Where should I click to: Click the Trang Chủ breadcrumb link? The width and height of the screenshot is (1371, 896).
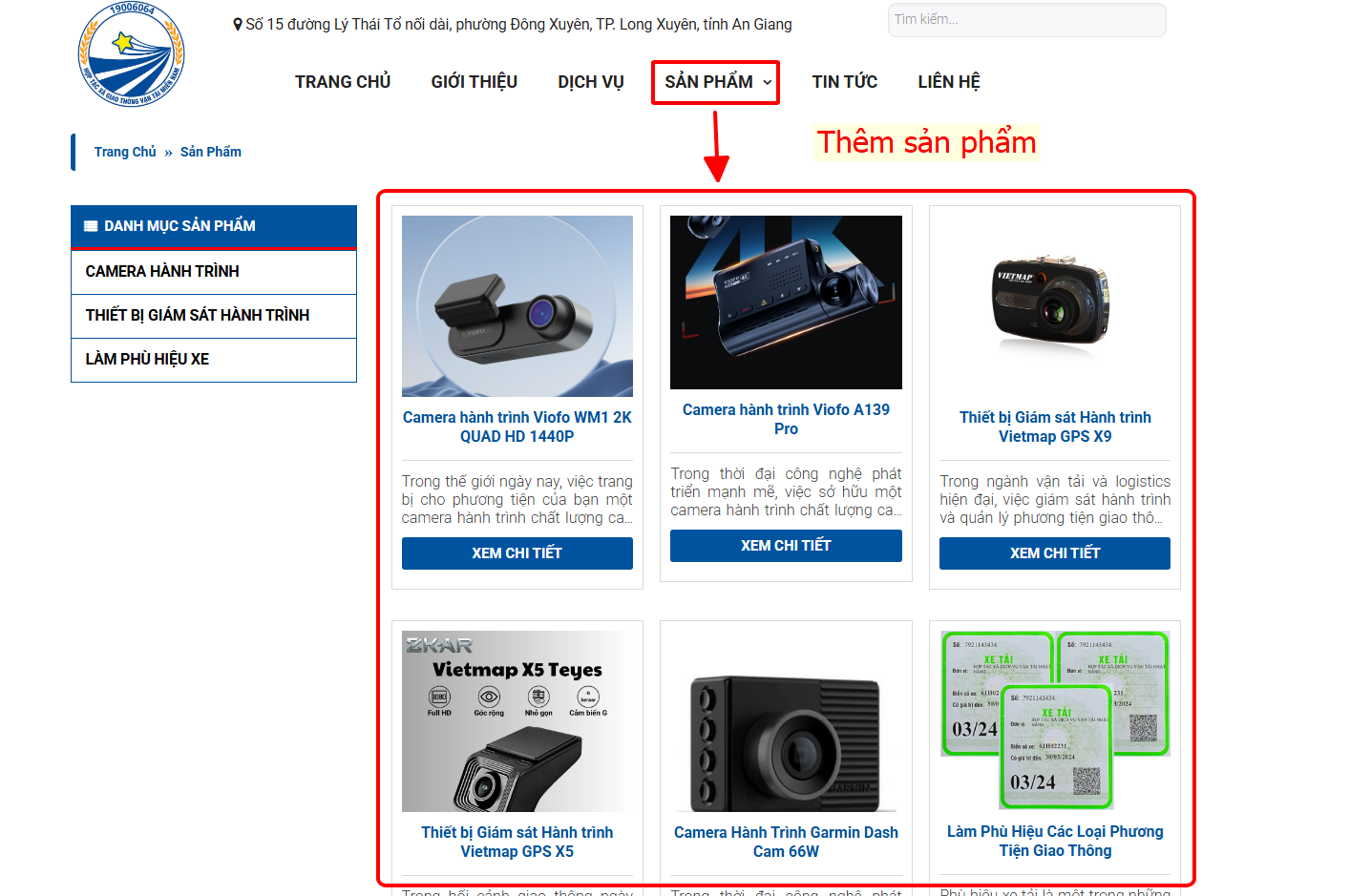(125, 152)
